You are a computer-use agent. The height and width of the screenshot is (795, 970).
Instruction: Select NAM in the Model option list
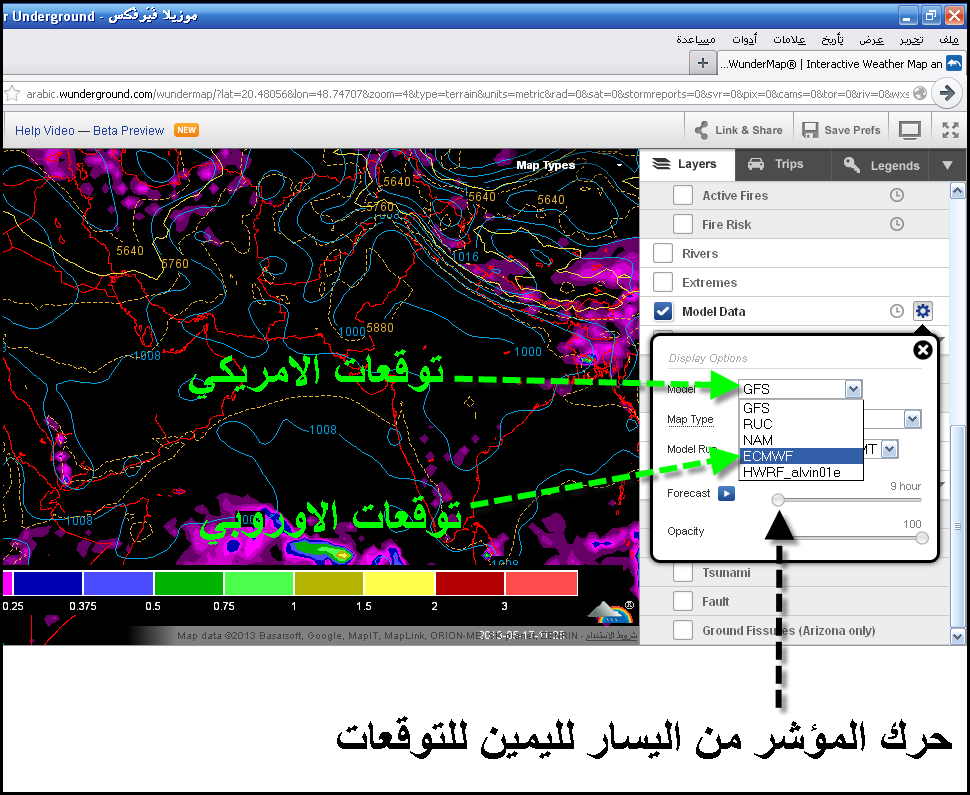point(801,440)
